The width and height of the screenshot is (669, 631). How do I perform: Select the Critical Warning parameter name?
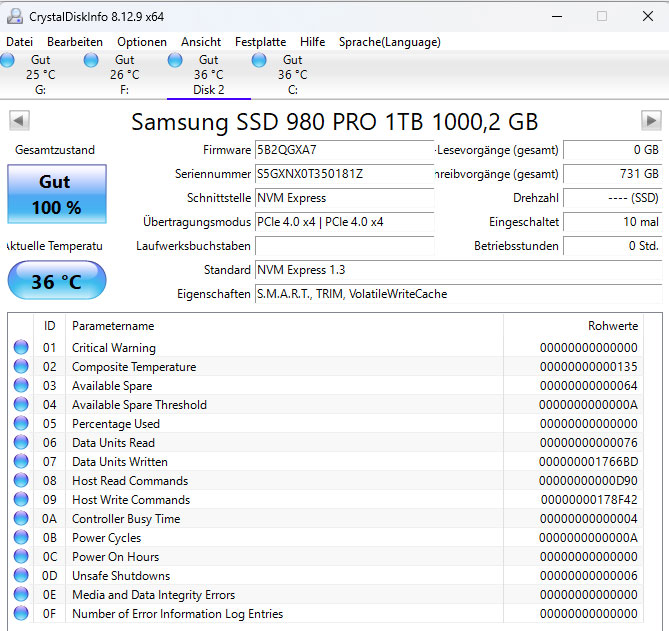tap(114, 348)
